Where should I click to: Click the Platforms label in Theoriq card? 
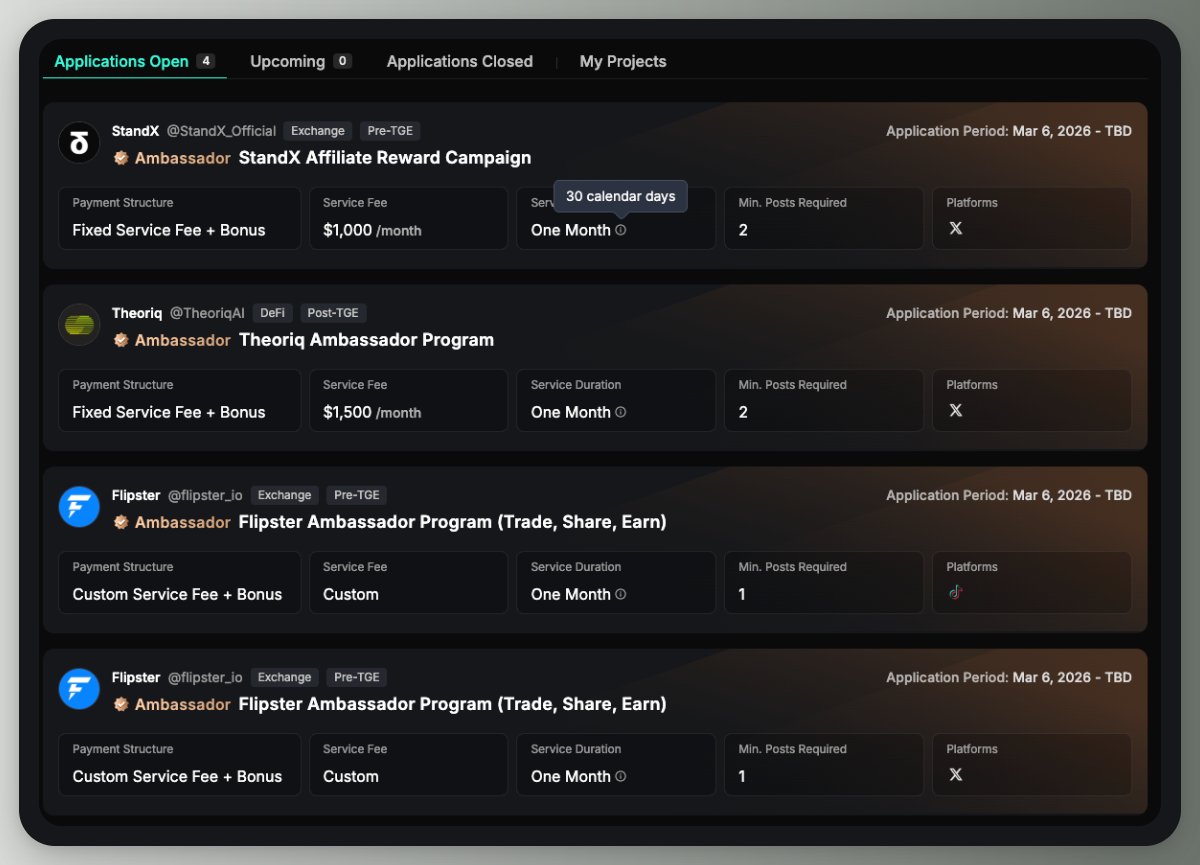point(972,385)
